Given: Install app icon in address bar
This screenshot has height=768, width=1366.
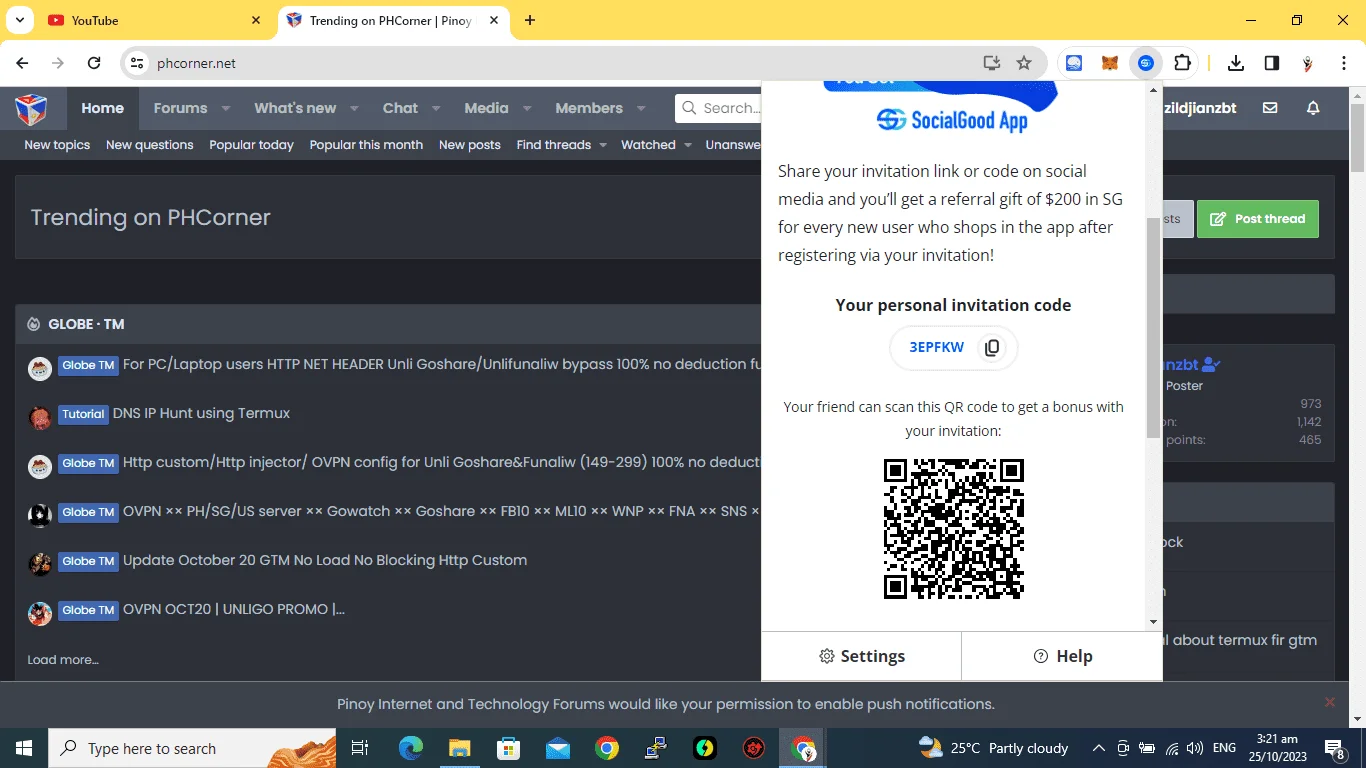Looking at the screenshot, I should pyautogui.click(x=992, y=63).
